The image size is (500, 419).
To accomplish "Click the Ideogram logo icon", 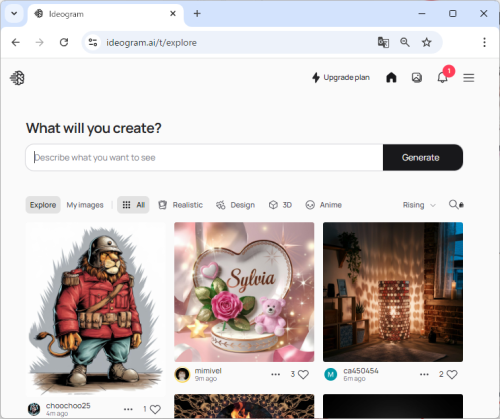I will [x=17, y=78].
